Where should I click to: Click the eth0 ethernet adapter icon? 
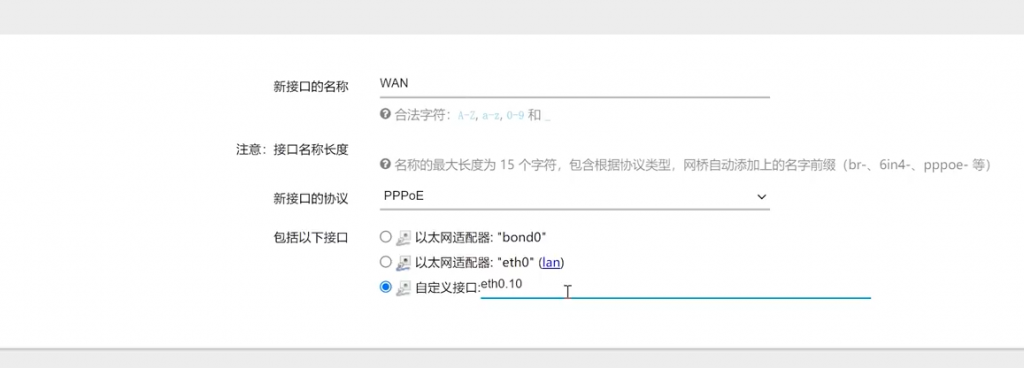tap(404, 262)
